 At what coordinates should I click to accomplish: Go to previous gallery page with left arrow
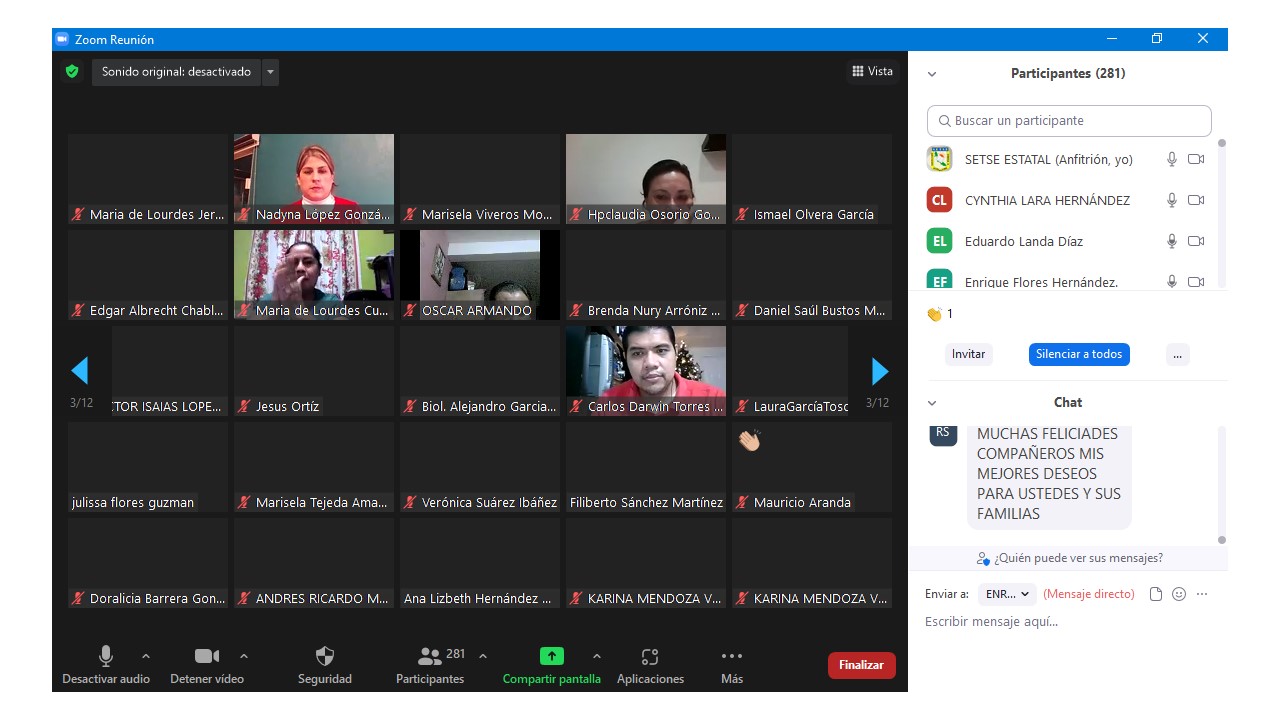[x=80, y=371]
